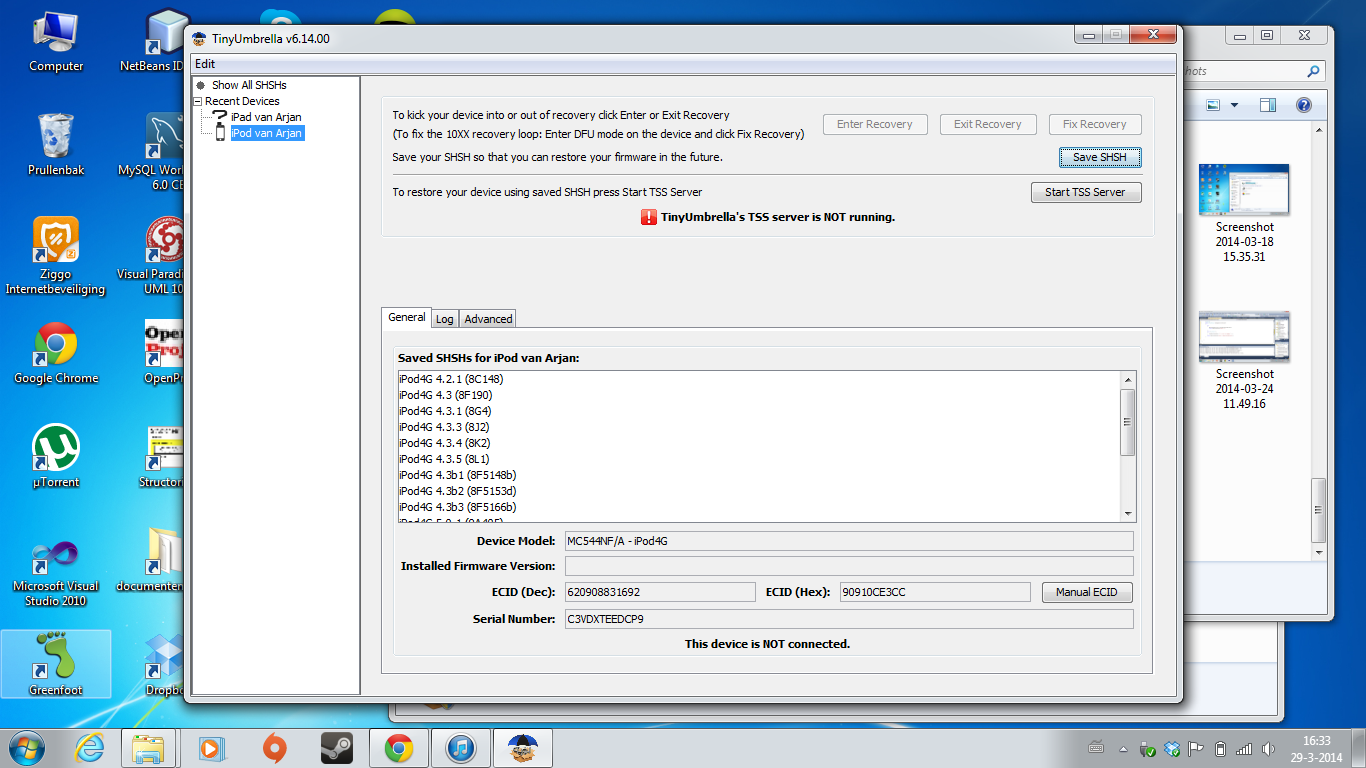Click the Prullenbak recycle bin icon
The image size is (1366, 768).
click(x=56, y=144)
